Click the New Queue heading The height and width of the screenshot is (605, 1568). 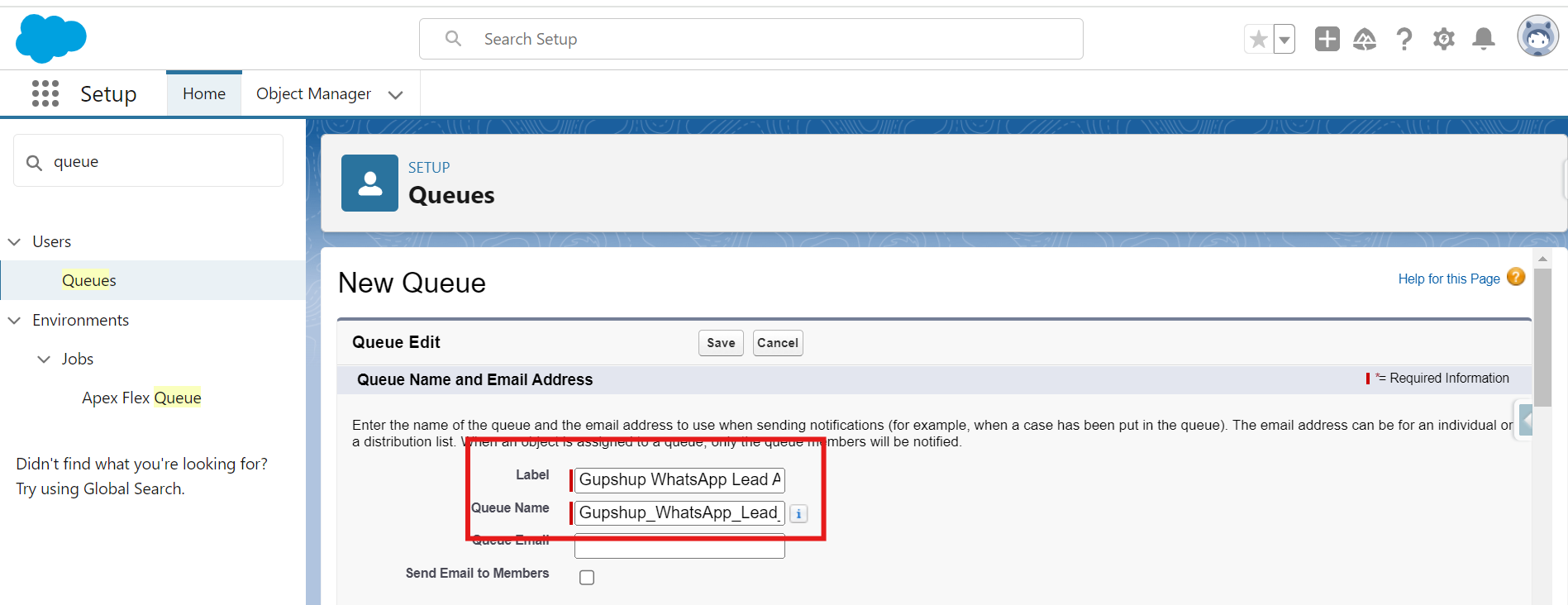click(412, 283)
